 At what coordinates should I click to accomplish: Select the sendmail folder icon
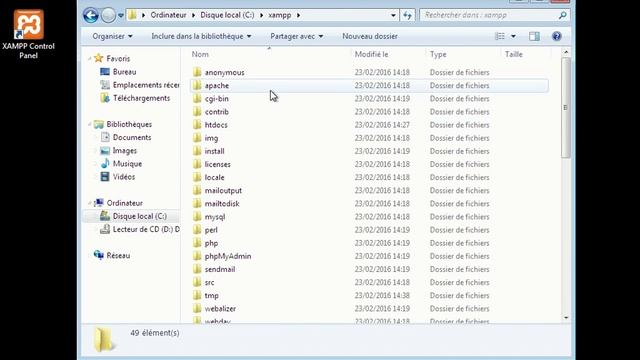(197, 269)
